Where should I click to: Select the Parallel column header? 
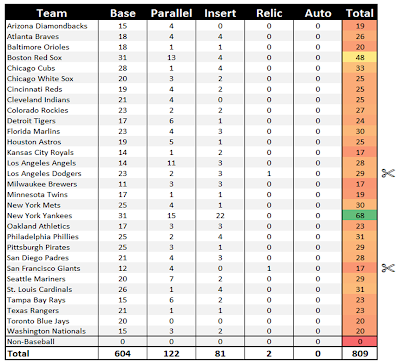coord(171,13)
